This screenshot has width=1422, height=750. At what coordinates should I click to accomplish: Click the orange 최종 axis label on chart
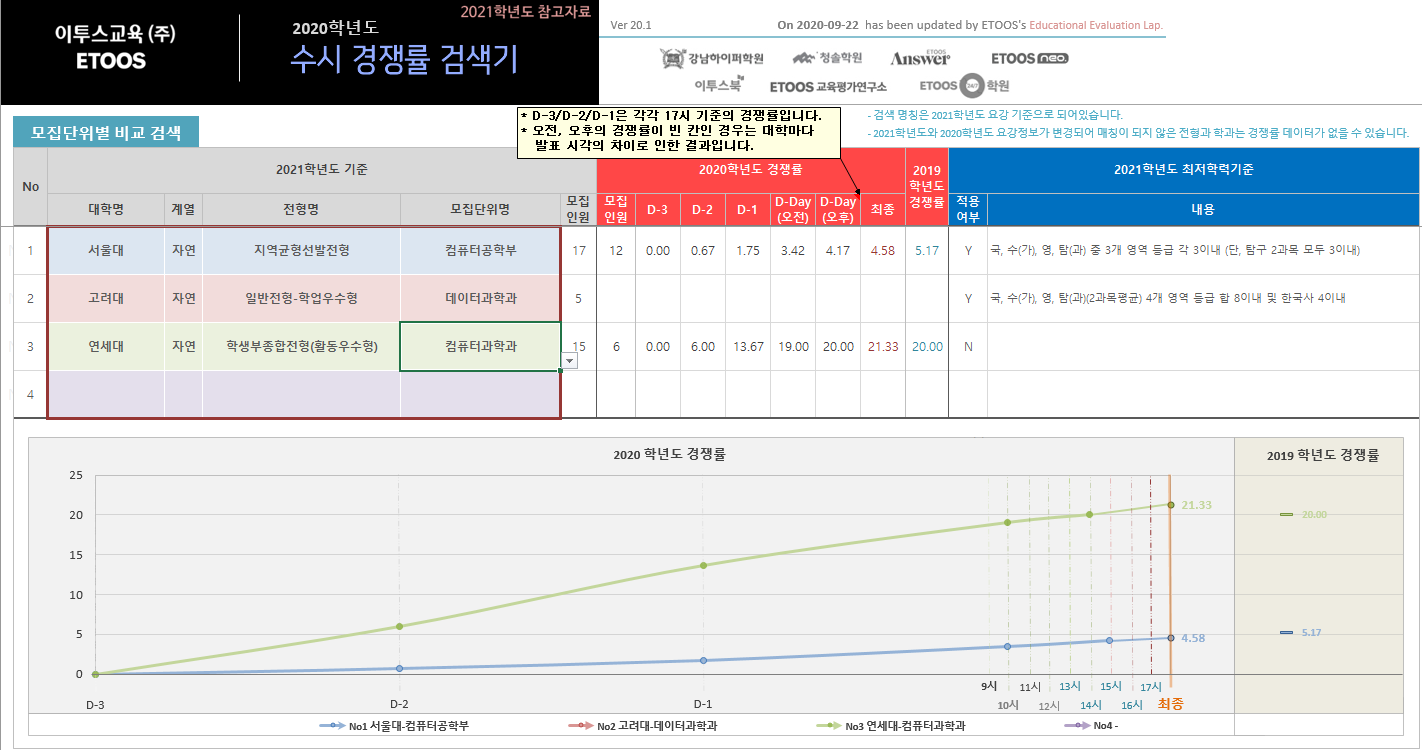click(1170, 704)
